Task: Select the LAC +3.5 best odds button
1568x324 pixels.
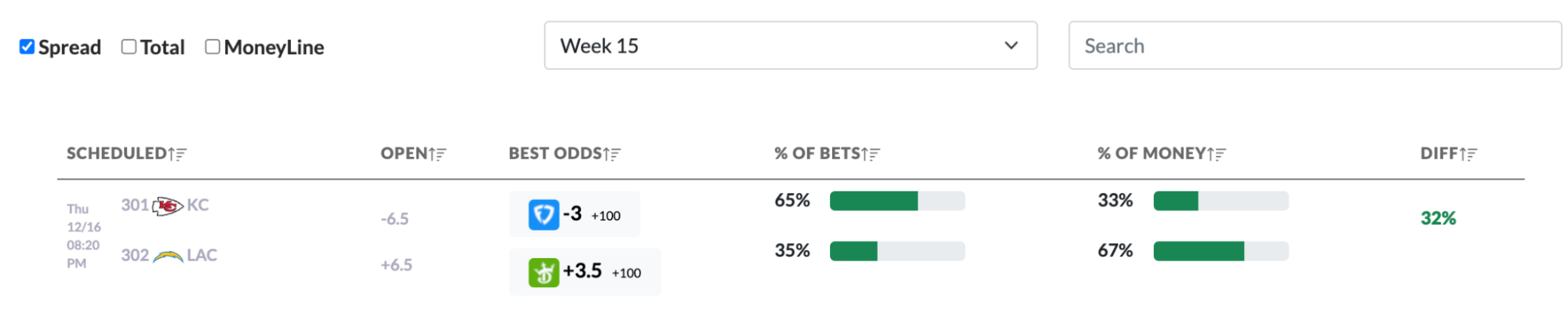Action: tap(585, 272)
